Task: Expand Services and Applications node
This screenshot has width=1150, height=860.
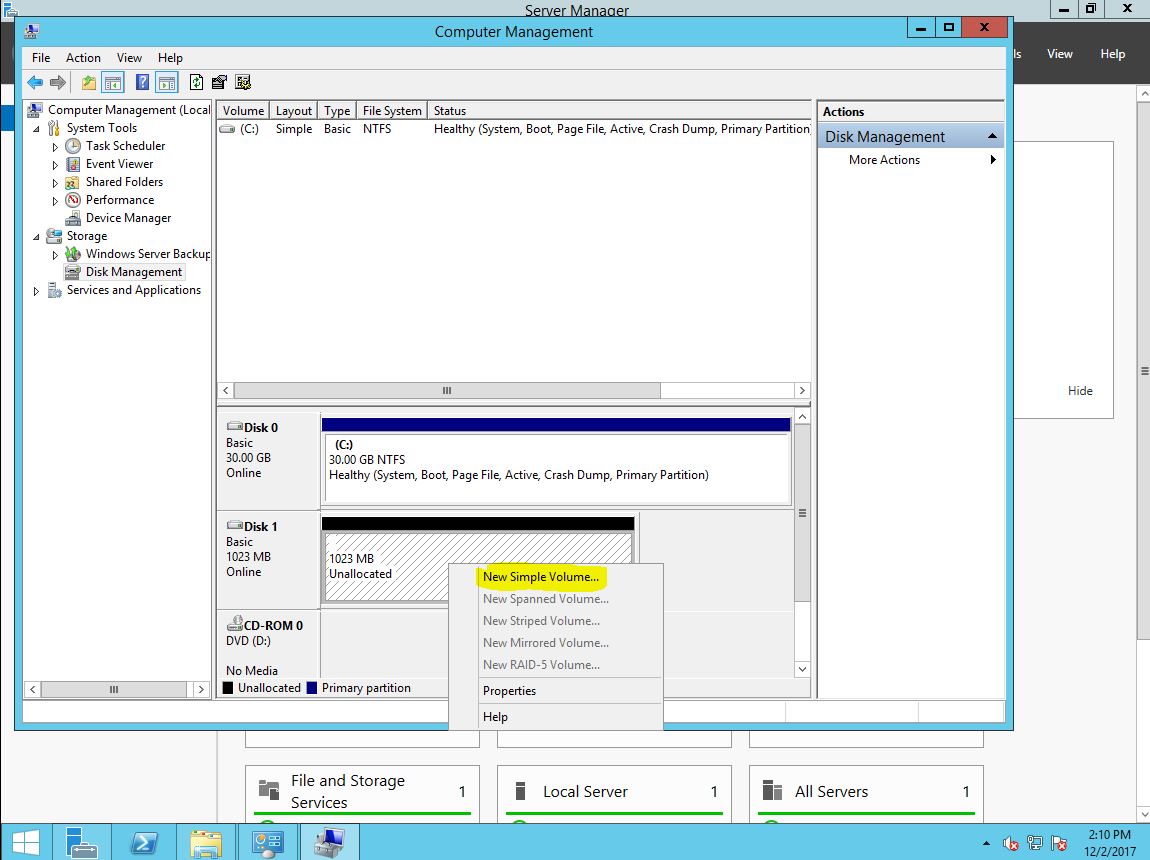Action: [37, 291]
